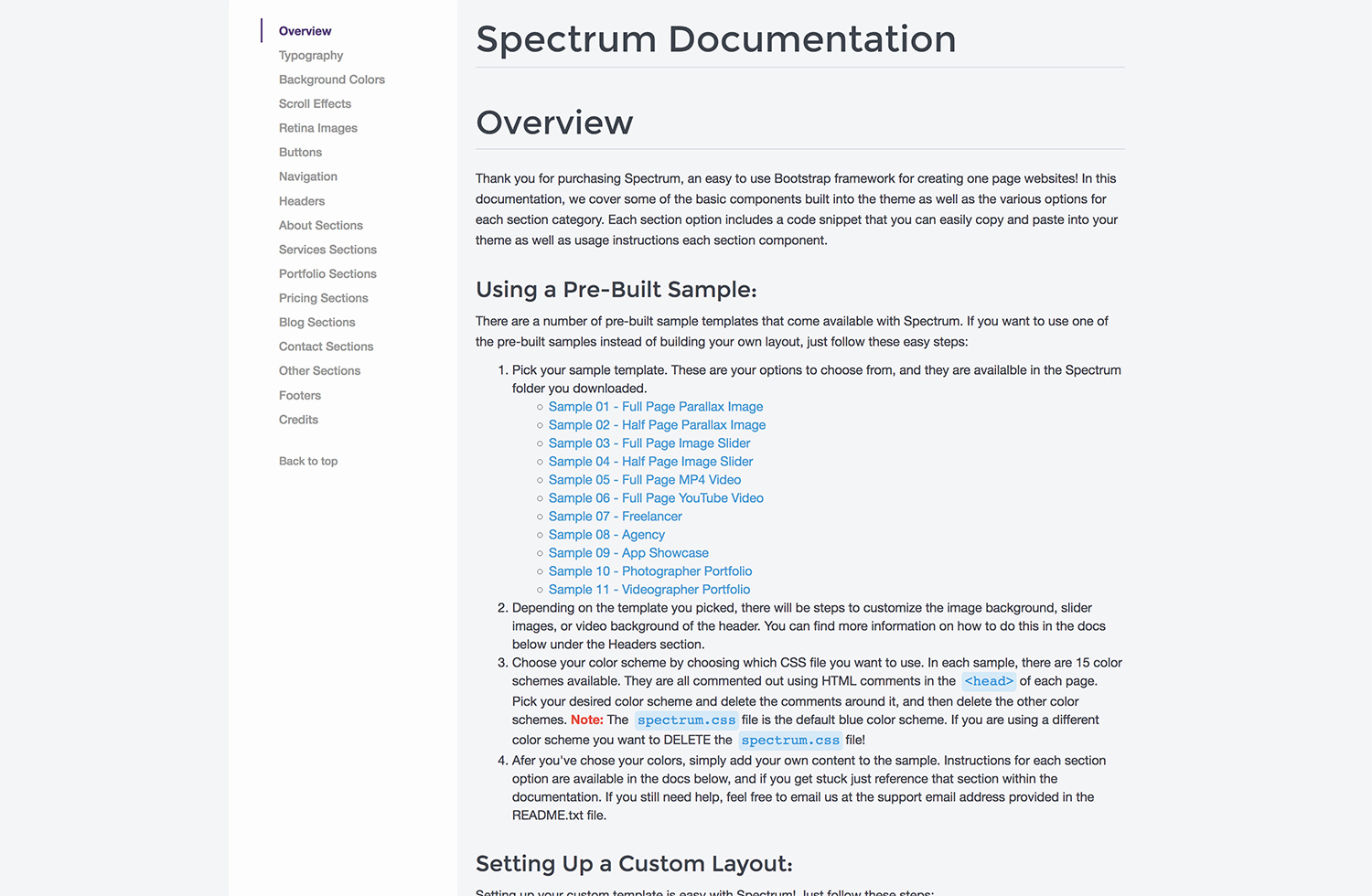Open Sample 10 - Photographer Portfolio link

point(650,571)
